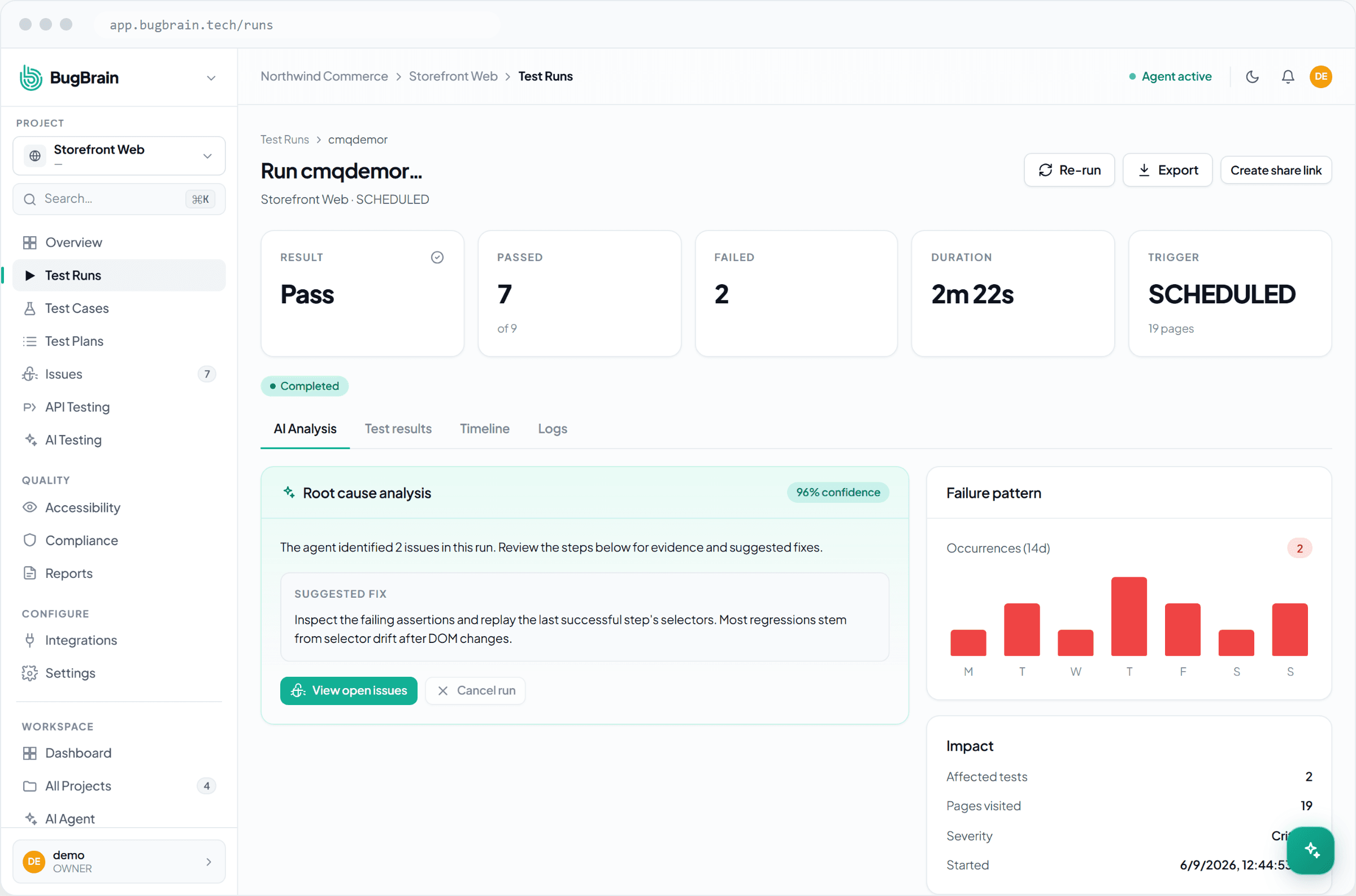Click the API Testing icon

30,407
